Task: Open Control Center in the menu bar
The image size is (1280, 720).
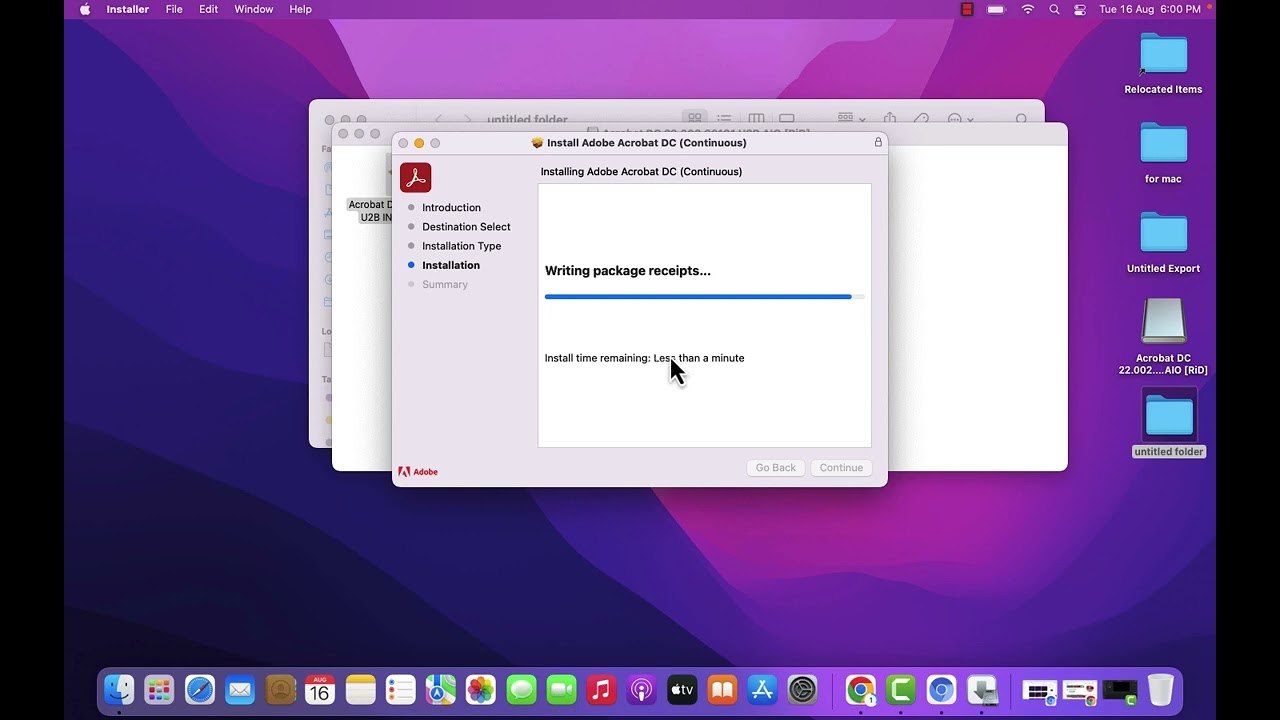Action: [x=1080, y=9]
